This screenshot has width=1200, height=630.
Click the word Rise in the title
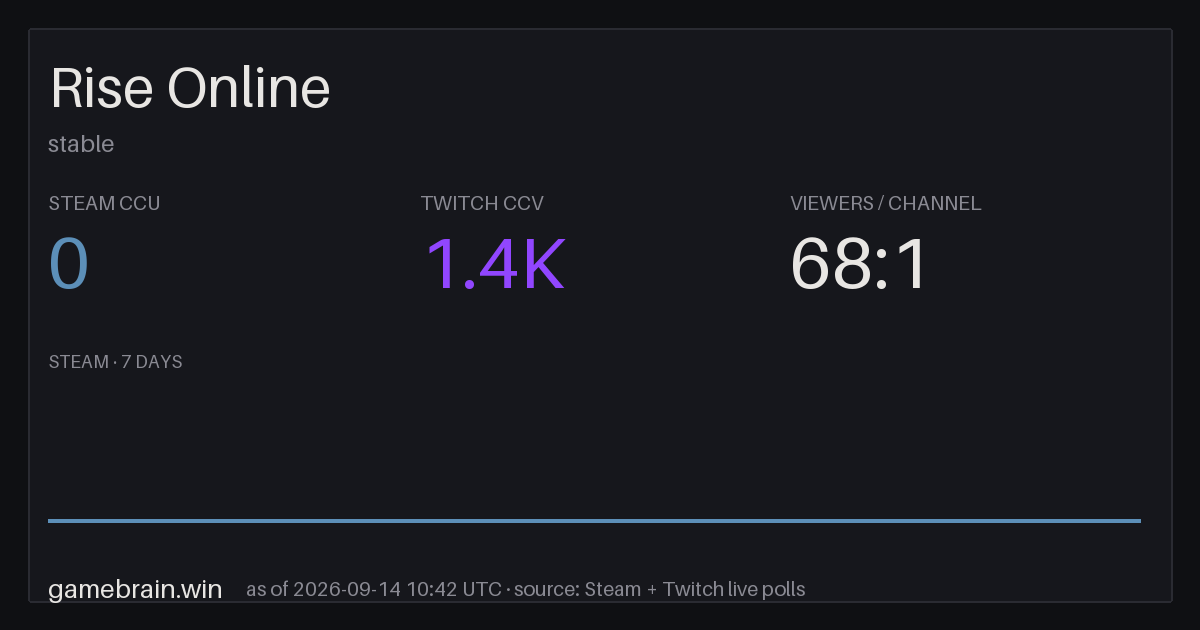[101, 89]
